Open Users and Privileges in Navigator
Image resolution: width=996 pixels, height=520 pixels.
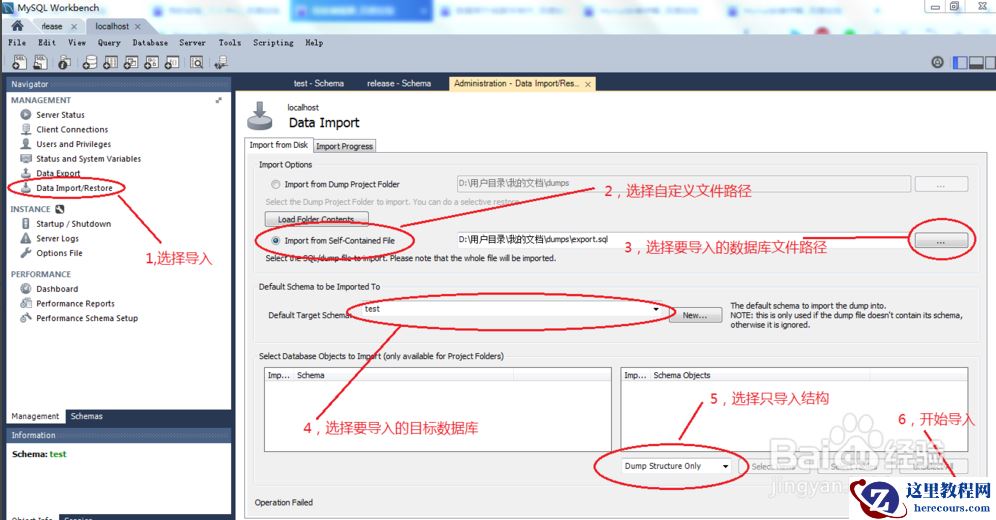[73, 144]
